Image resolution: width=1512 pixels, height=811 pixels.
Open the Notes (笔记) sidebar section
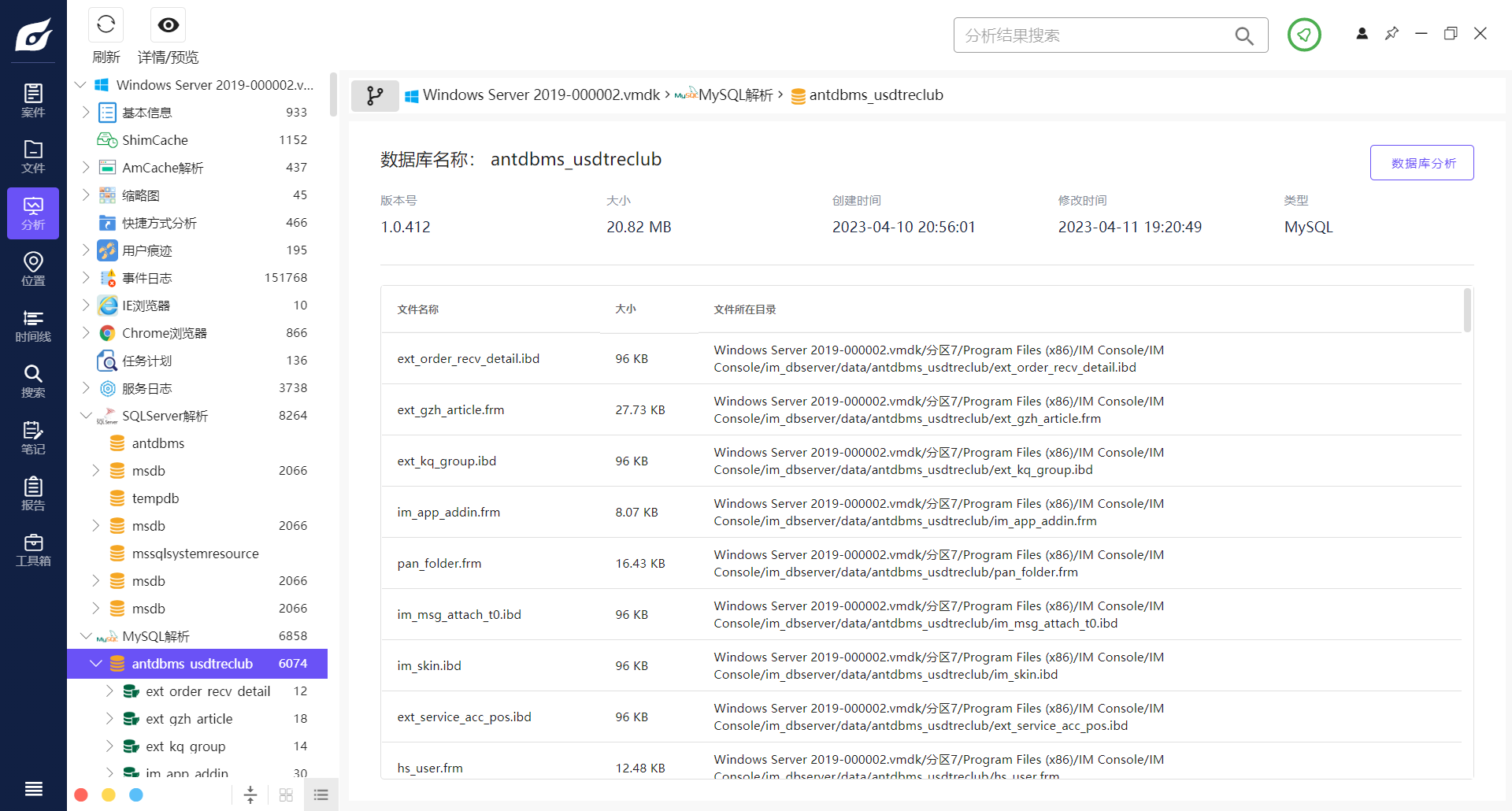33,438
